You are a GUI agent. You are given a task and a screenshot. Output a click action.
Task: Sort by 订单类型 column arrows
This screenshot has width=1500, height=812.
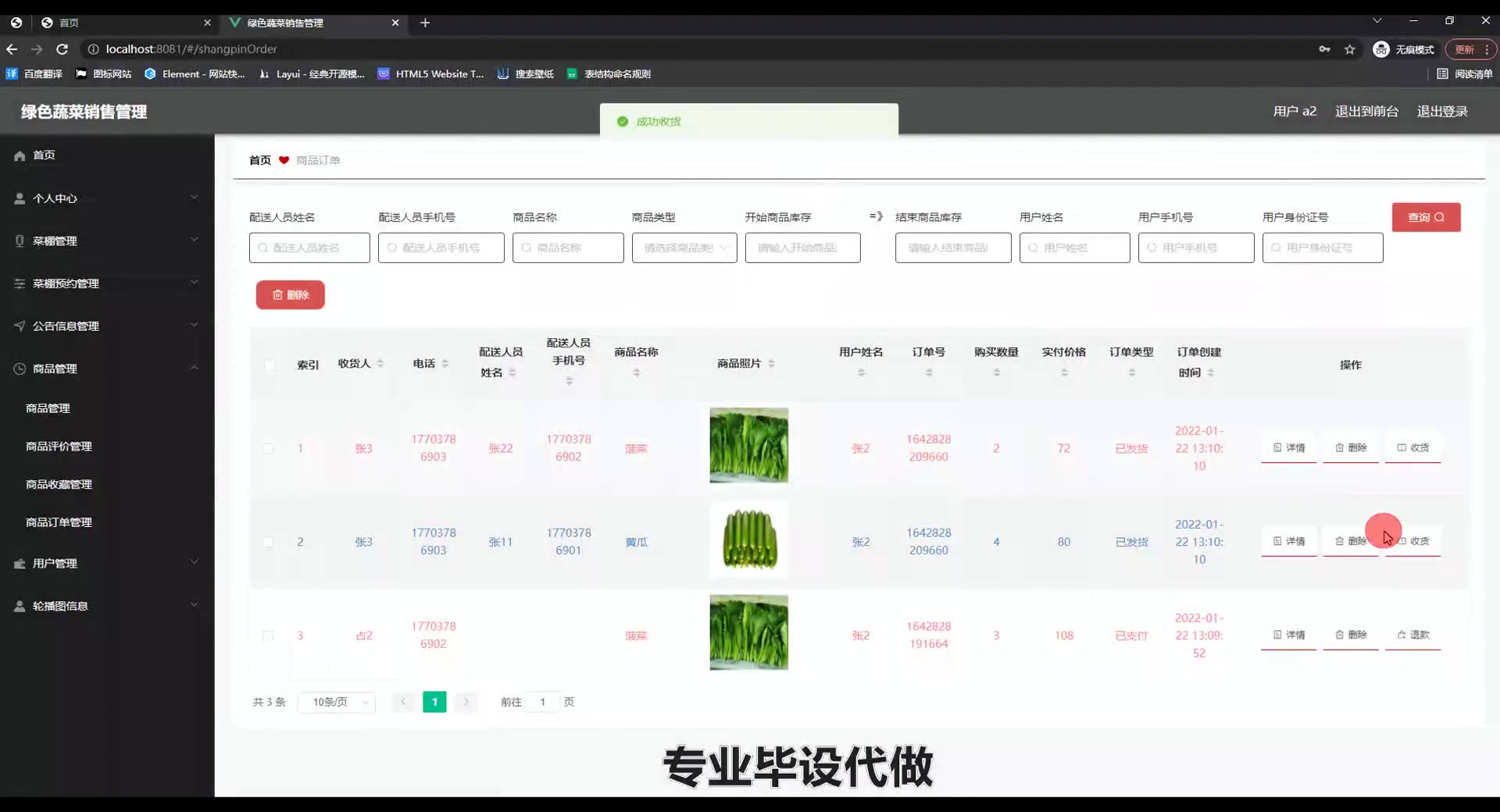point(1132,372)
